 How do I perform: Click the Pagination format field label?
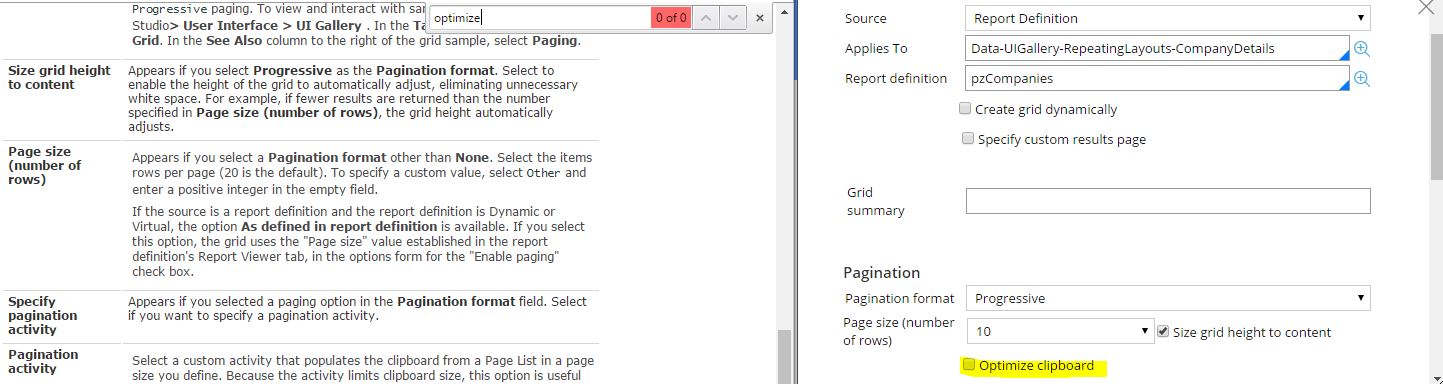point(900,298)
